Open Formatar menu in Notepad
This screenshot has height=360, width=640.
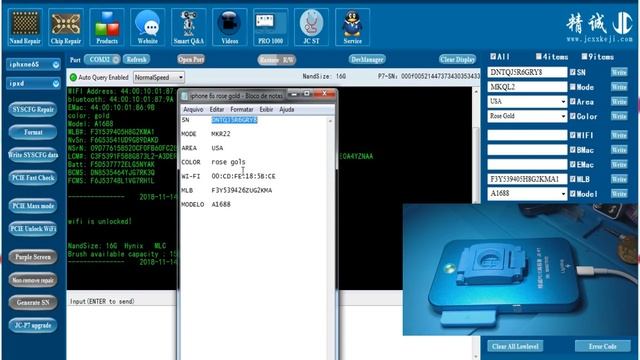242,109
